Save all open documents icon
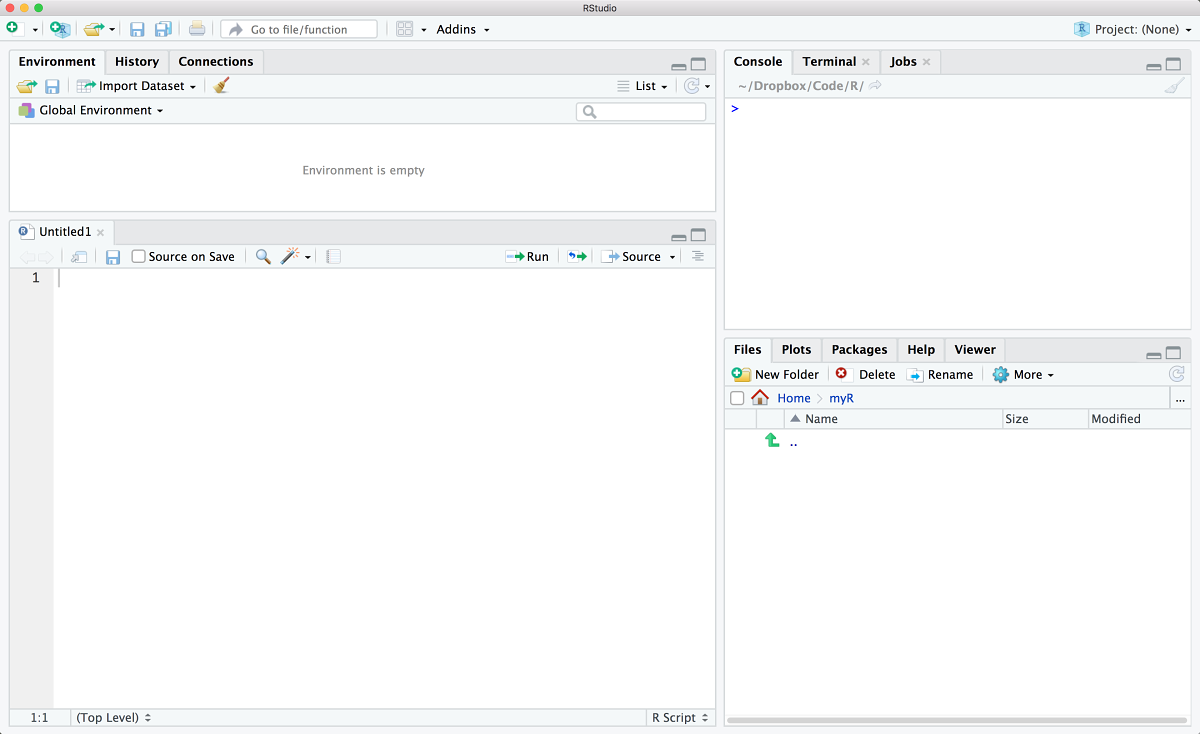This screenshot has height=734, width=1200. point(163,29)
